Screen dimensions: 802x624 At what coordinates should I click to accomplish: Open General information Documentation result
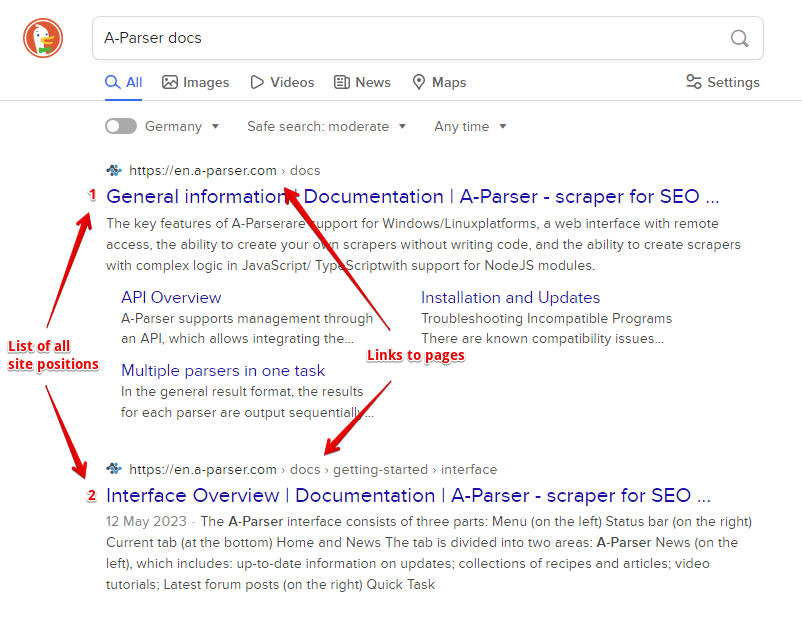(412, 196)
